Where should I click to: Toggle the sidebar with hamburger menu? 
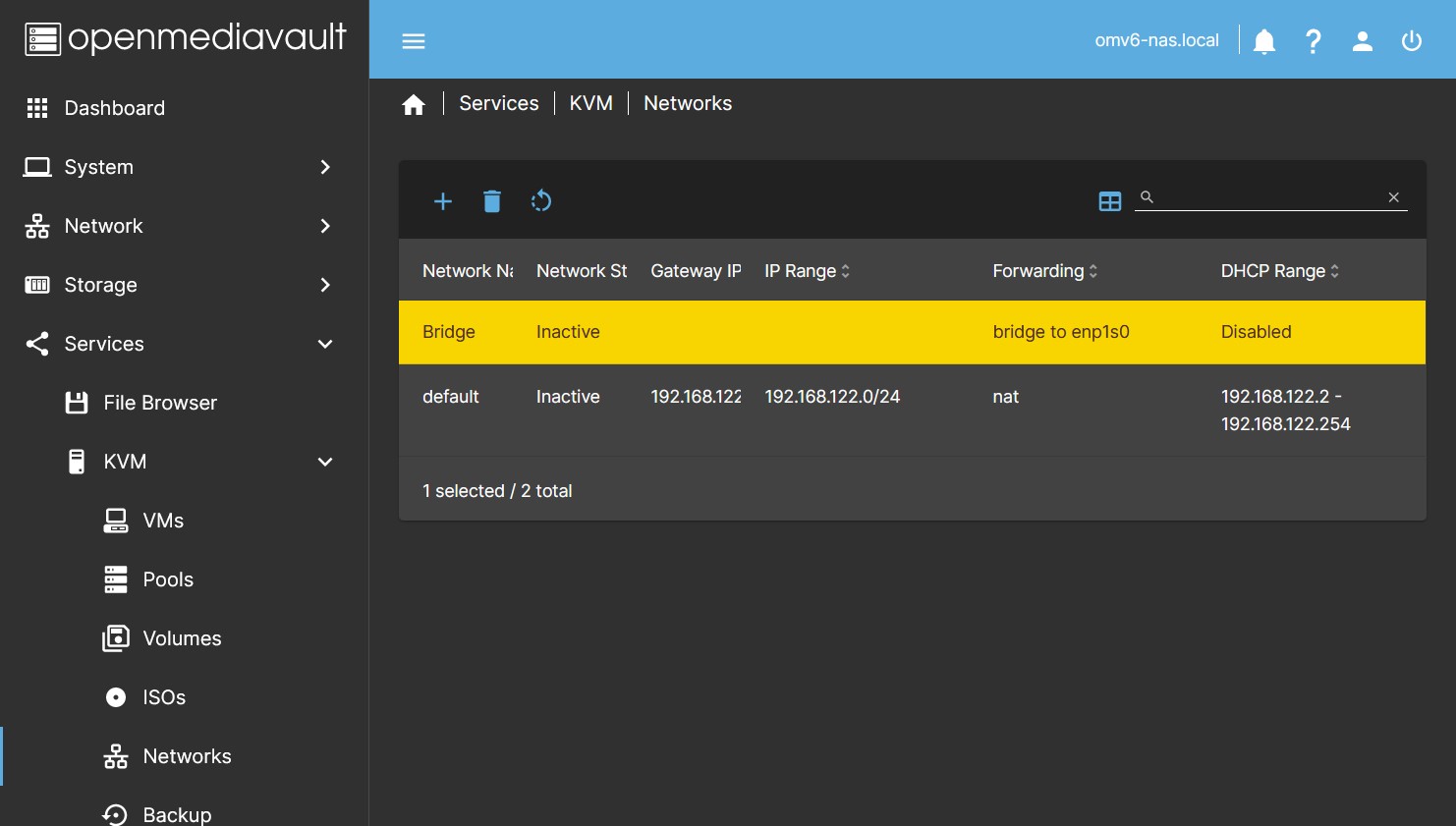pos(414,41)
